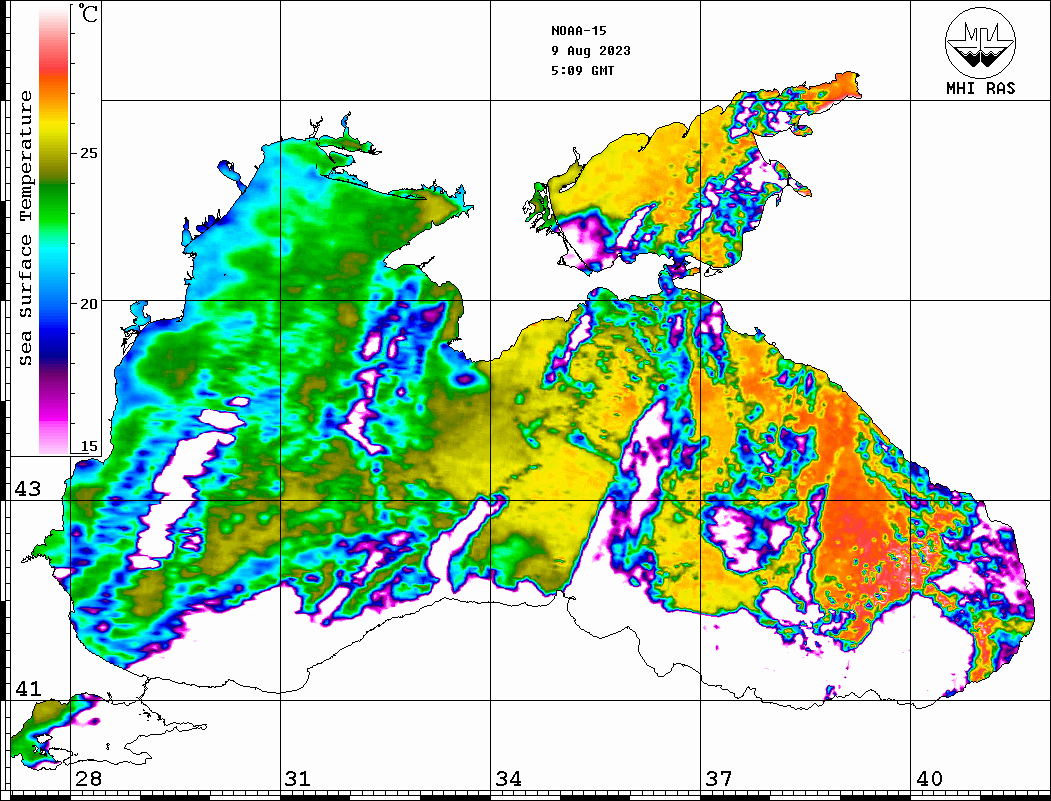Click the temperature color scale bar
Image resolution: width=1051 pixels, height=801 pixels.
pos(54,231)
